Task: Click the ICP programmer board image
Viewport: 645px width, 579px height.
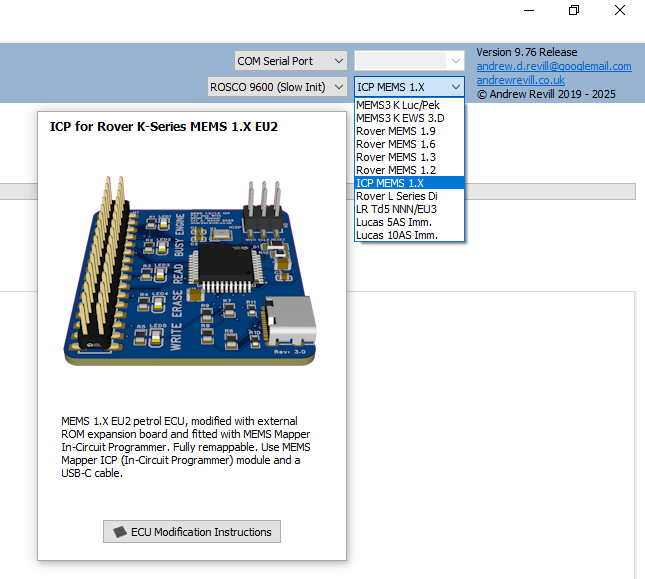Action: (192, 270)
